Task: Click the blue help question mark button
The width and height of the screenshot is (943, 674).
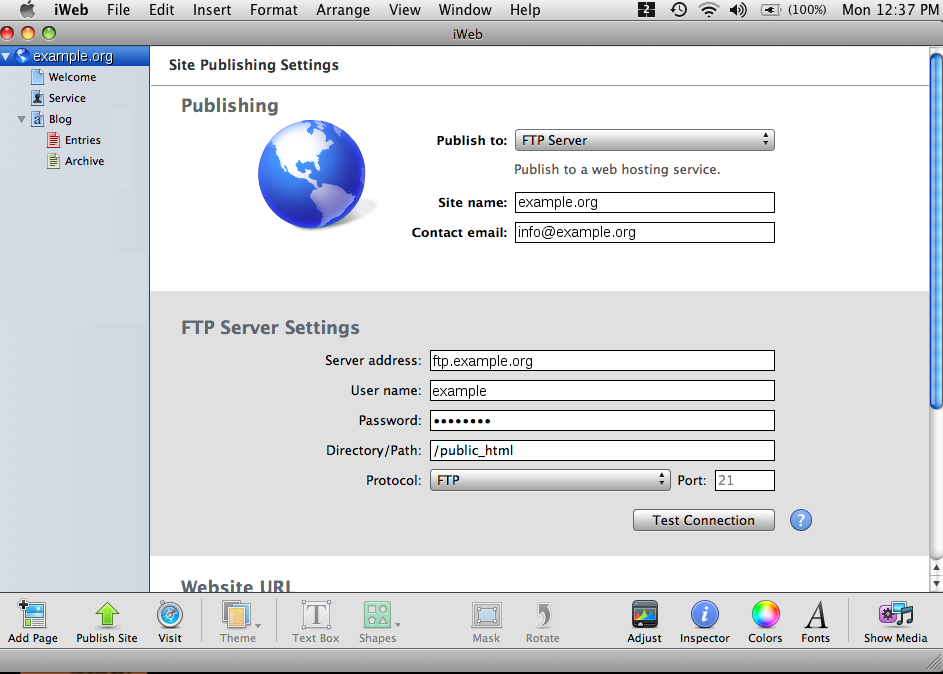Action: pos(800,520)
